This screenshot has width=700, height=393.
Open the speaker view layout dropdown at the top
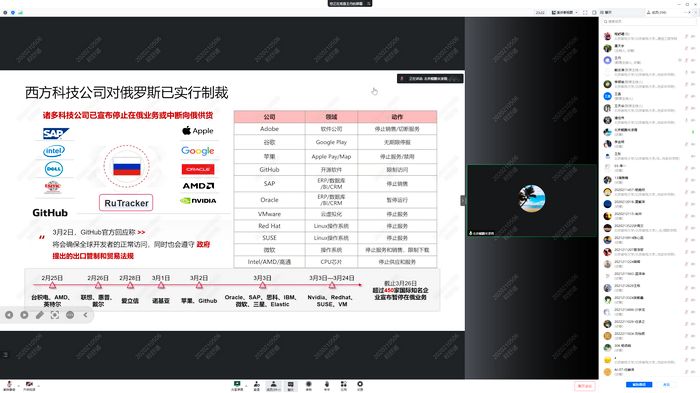[565, 13]
